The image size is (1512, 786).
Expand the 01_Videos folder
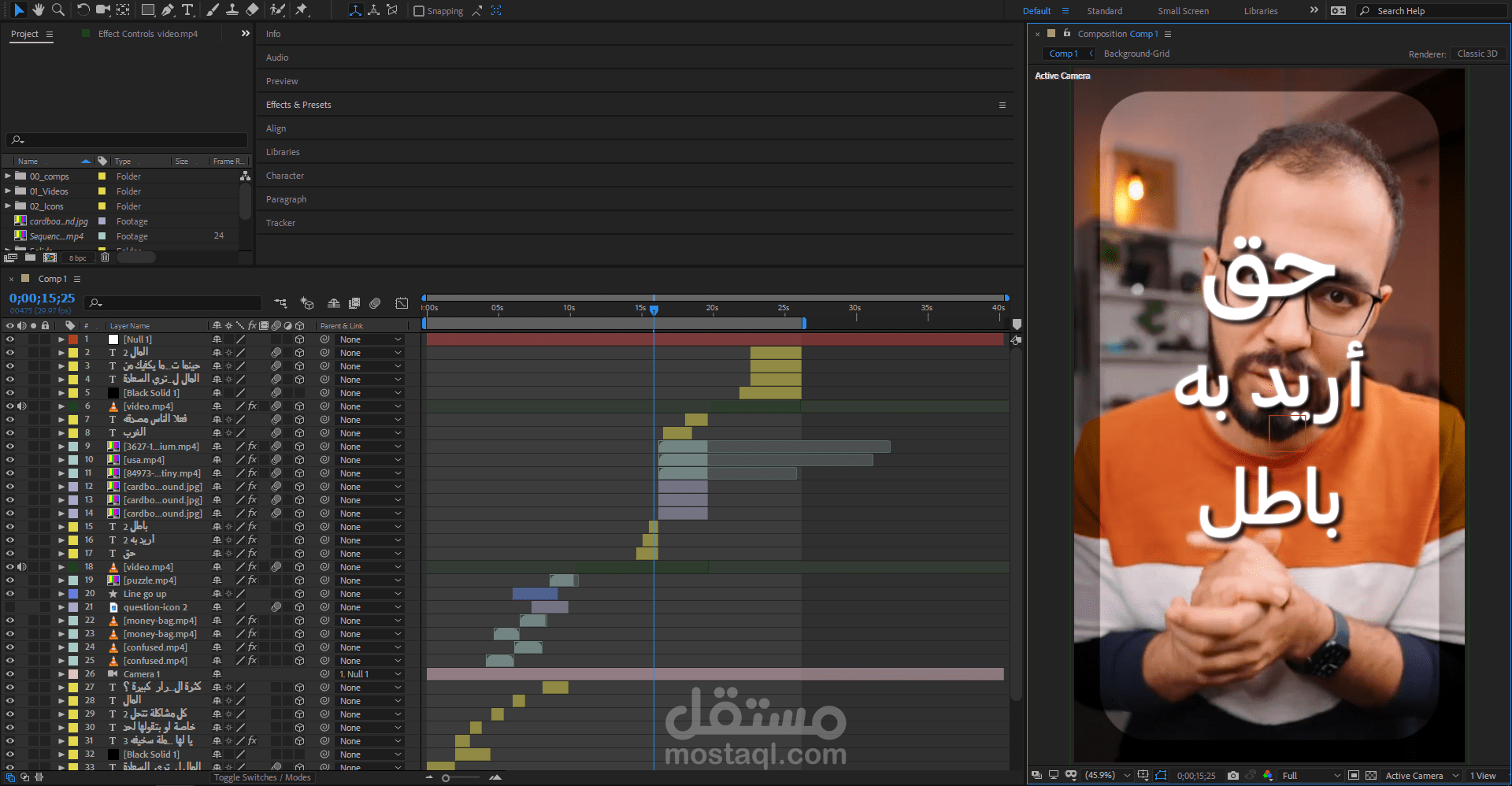tap(8, 191)
